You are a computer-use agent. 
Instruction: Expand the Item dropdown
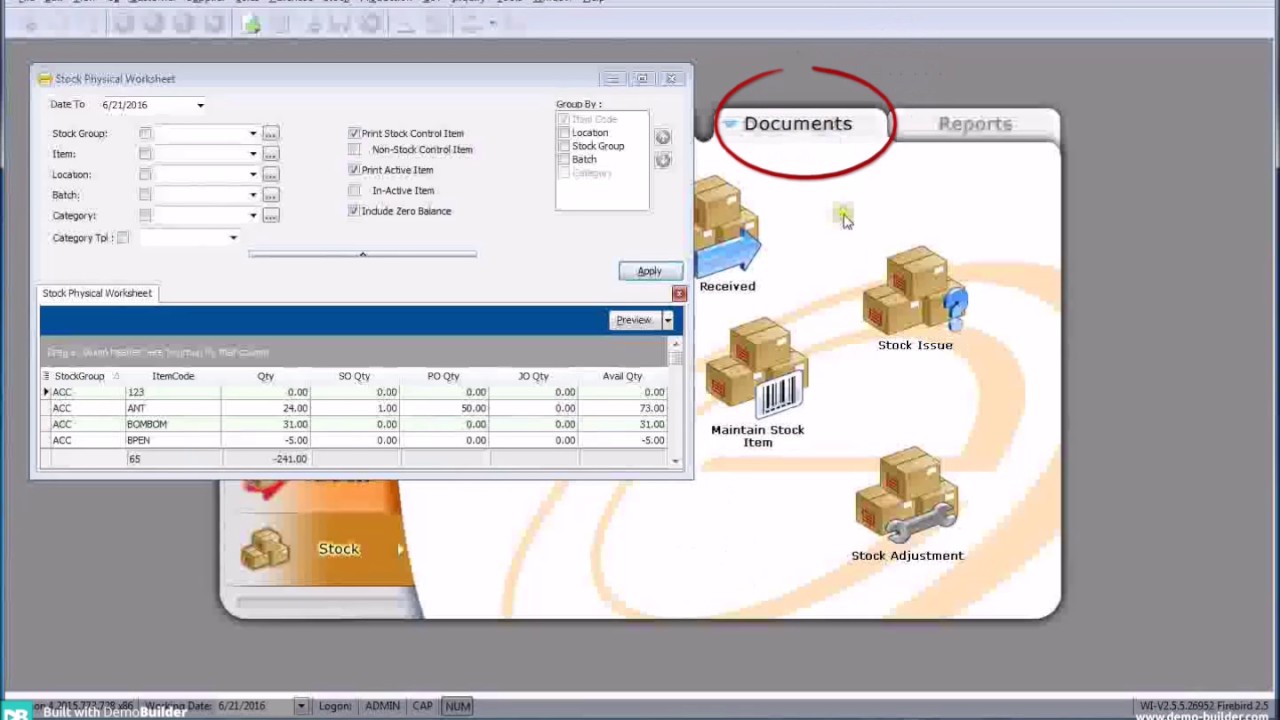(x=253, y=154)
